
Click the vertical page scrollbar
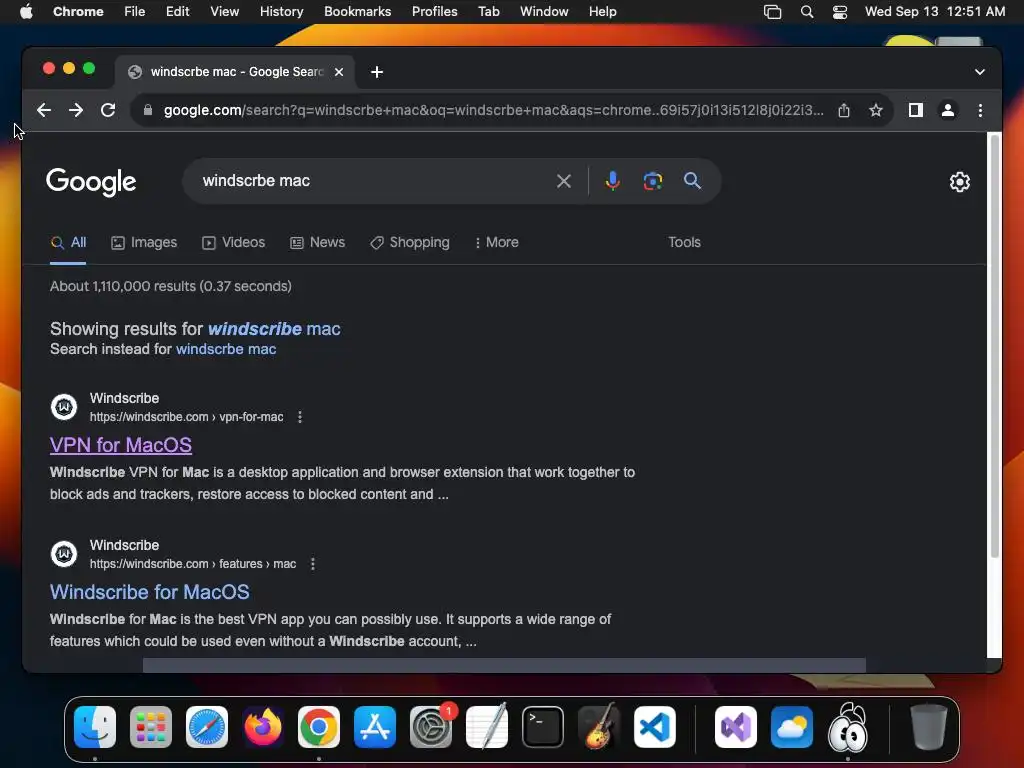pyautogui.click(x=994, y=346)
